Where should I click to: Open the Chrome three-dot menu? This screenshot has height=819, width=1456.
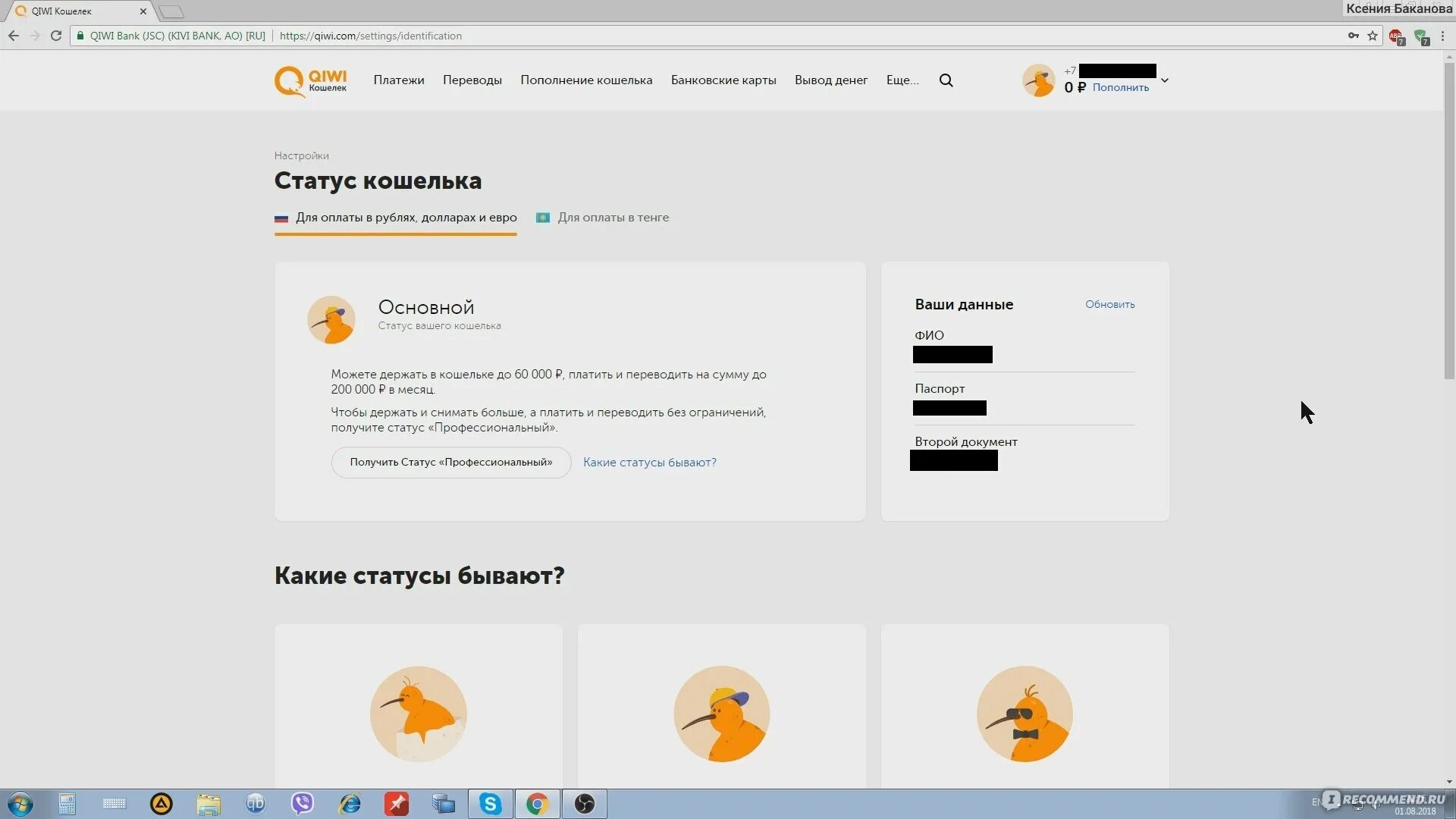1443,36
